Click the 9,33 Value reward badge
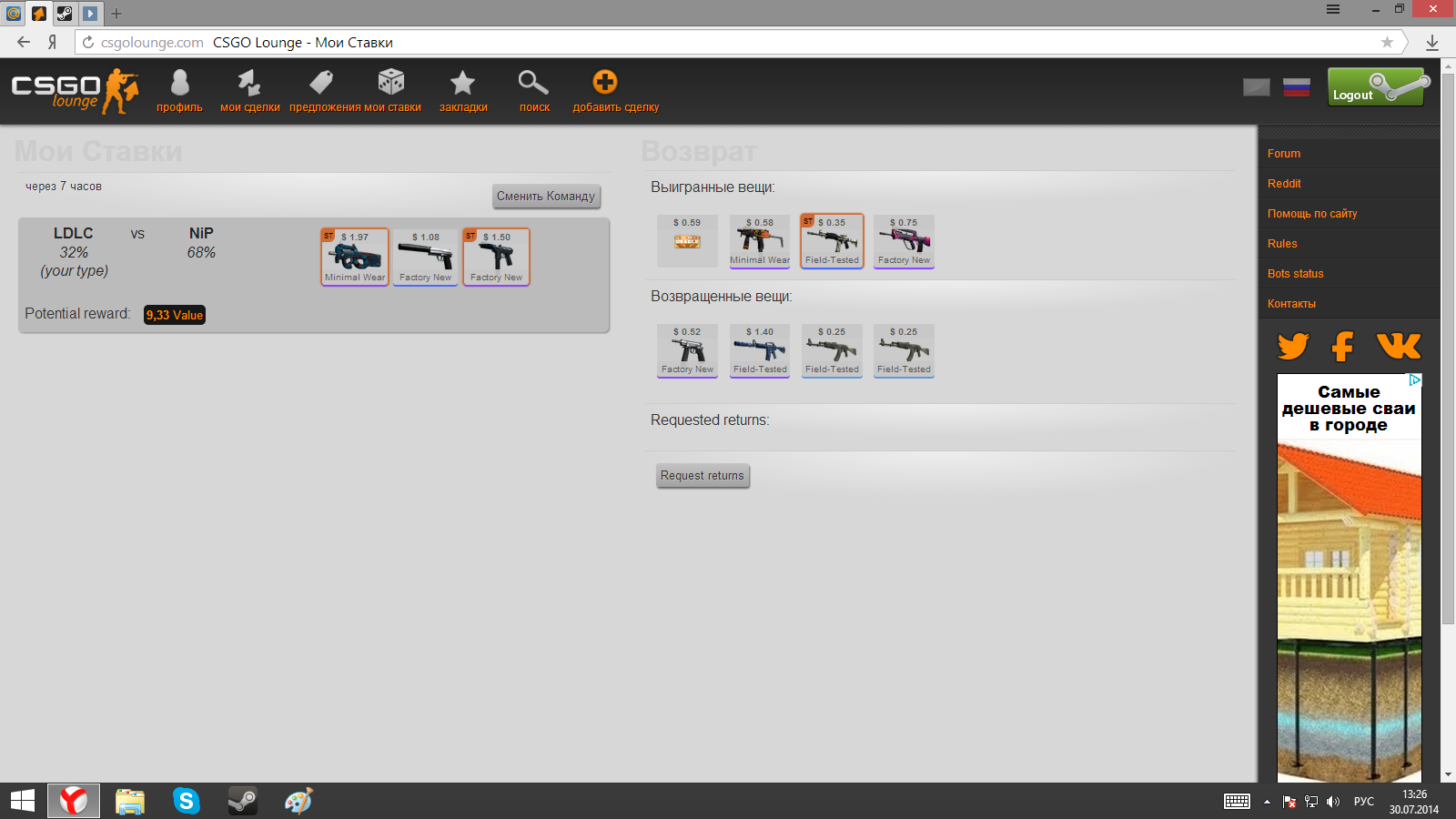 point(175,315)
